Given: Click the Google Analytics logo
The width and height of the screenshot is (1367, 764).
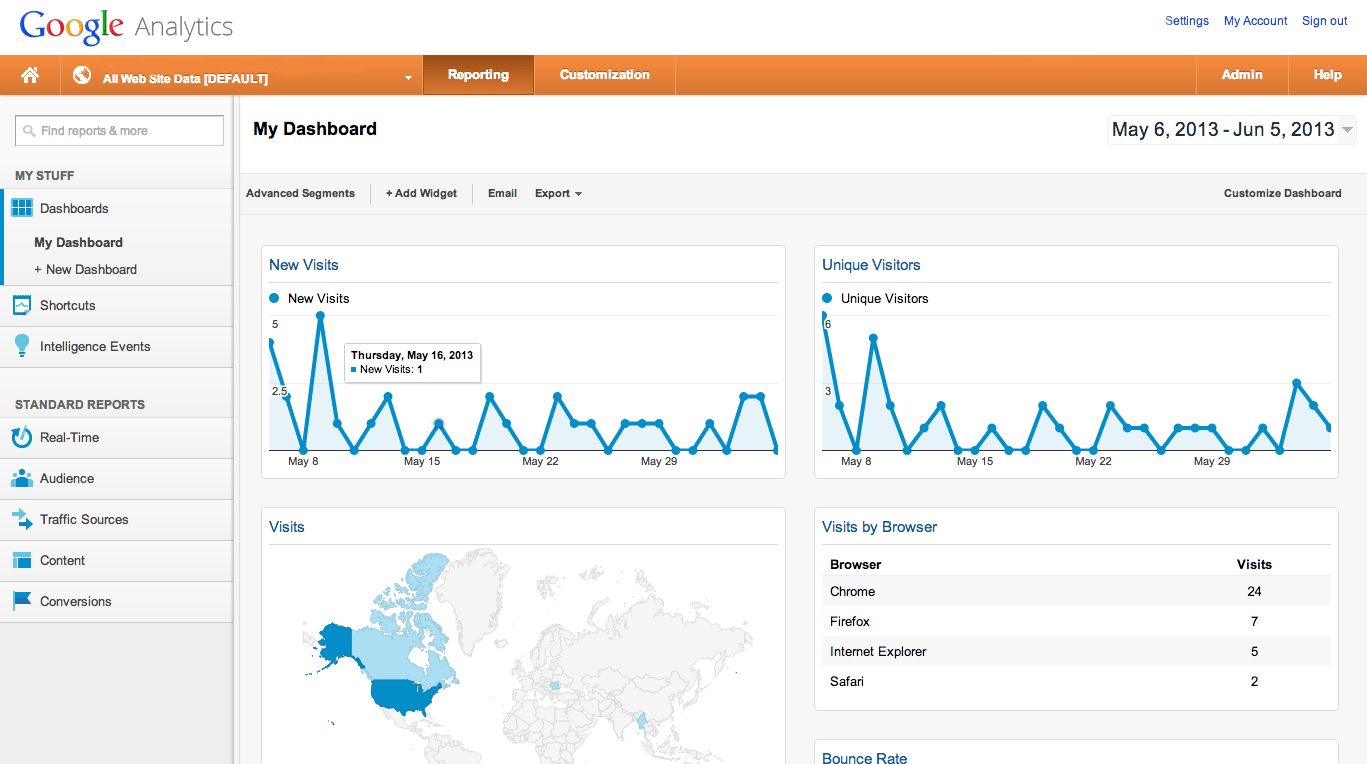Looking at the screenshot, I should [126, 27].
